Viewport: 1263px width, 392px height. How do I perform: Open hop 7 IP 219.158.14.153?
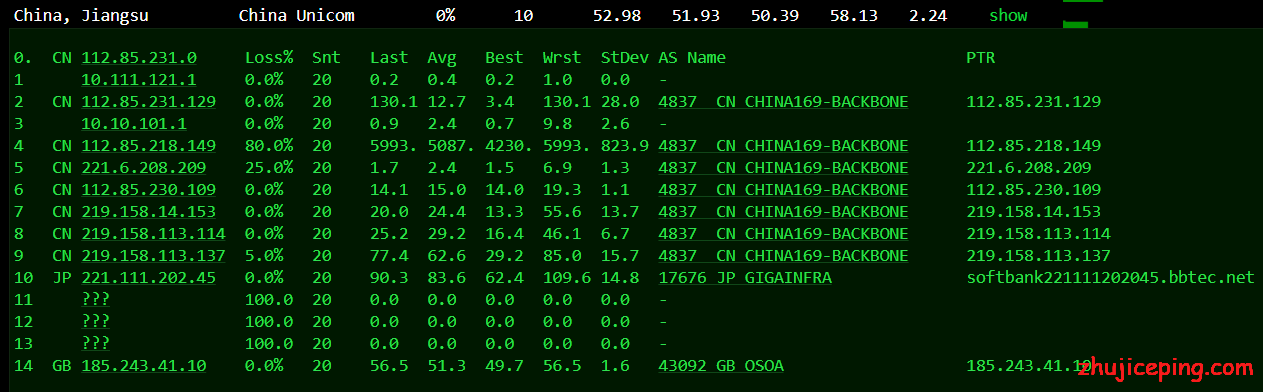149,212
